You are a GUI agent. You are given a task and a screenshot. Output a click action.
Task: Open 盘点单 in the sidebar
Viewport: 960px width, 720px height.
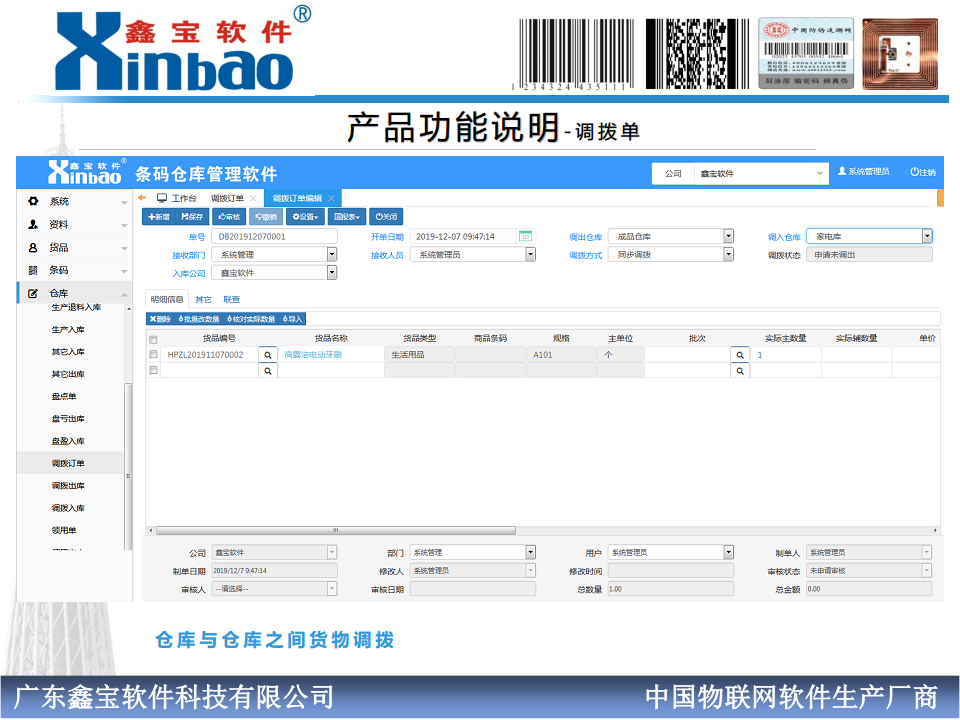(x=64, y=396)
